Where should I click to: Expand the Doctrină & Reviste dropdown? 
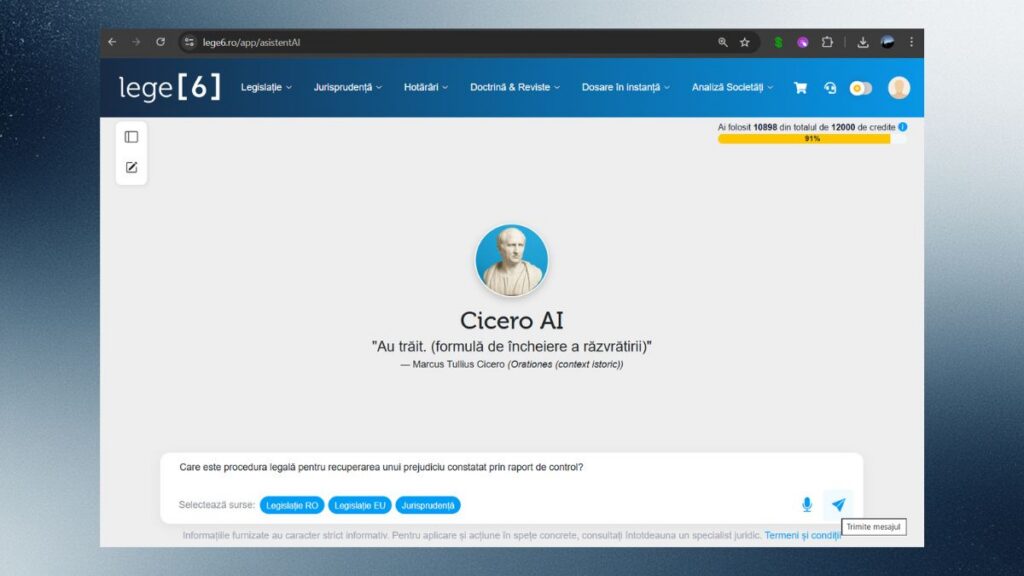pos(515,88)
